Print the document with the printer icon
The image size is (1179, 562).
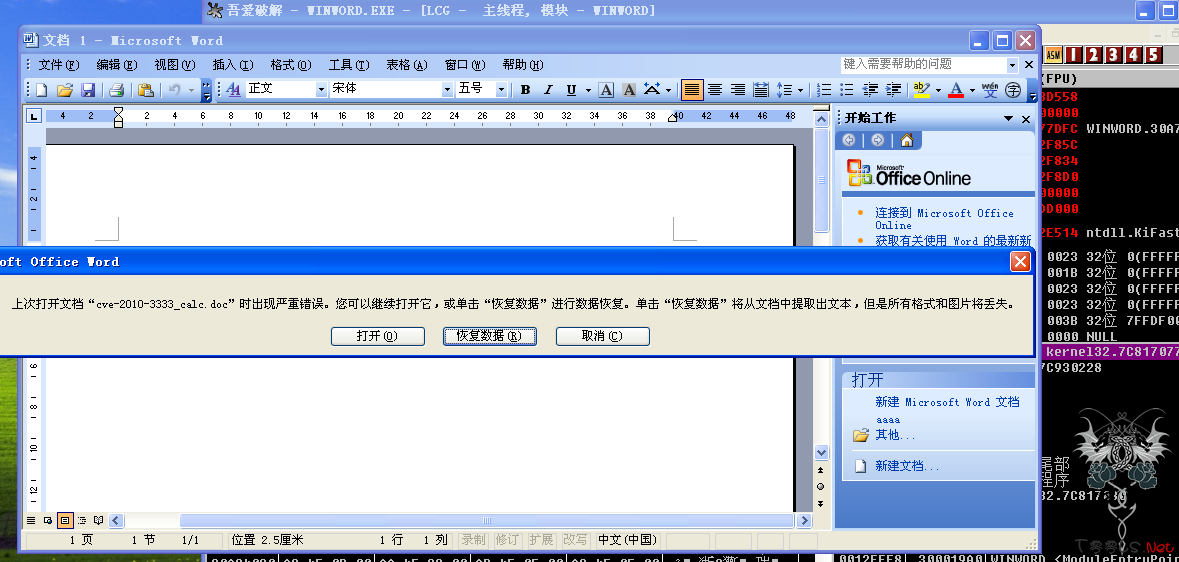[116, 90]
